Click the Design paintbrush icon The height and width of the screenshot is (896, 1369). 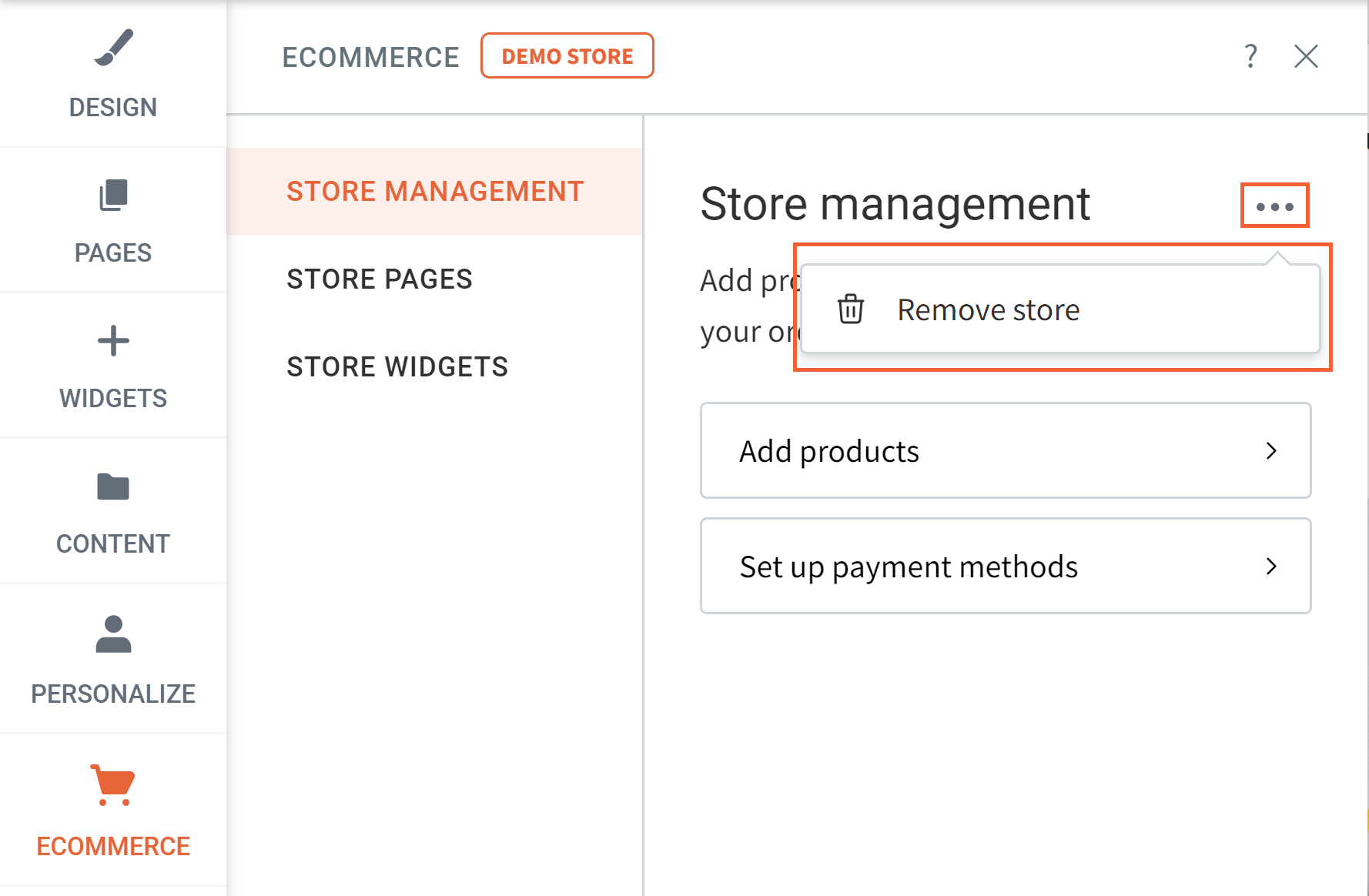pos(113,48)
